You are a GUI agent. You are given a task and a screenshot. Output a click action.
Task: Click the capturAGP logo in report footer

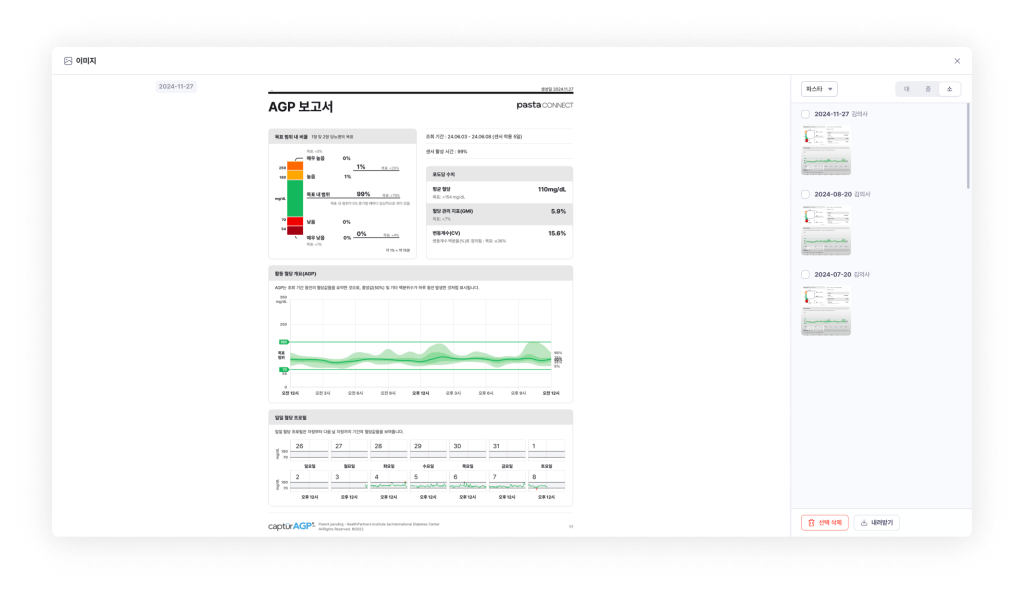(291, 525)
